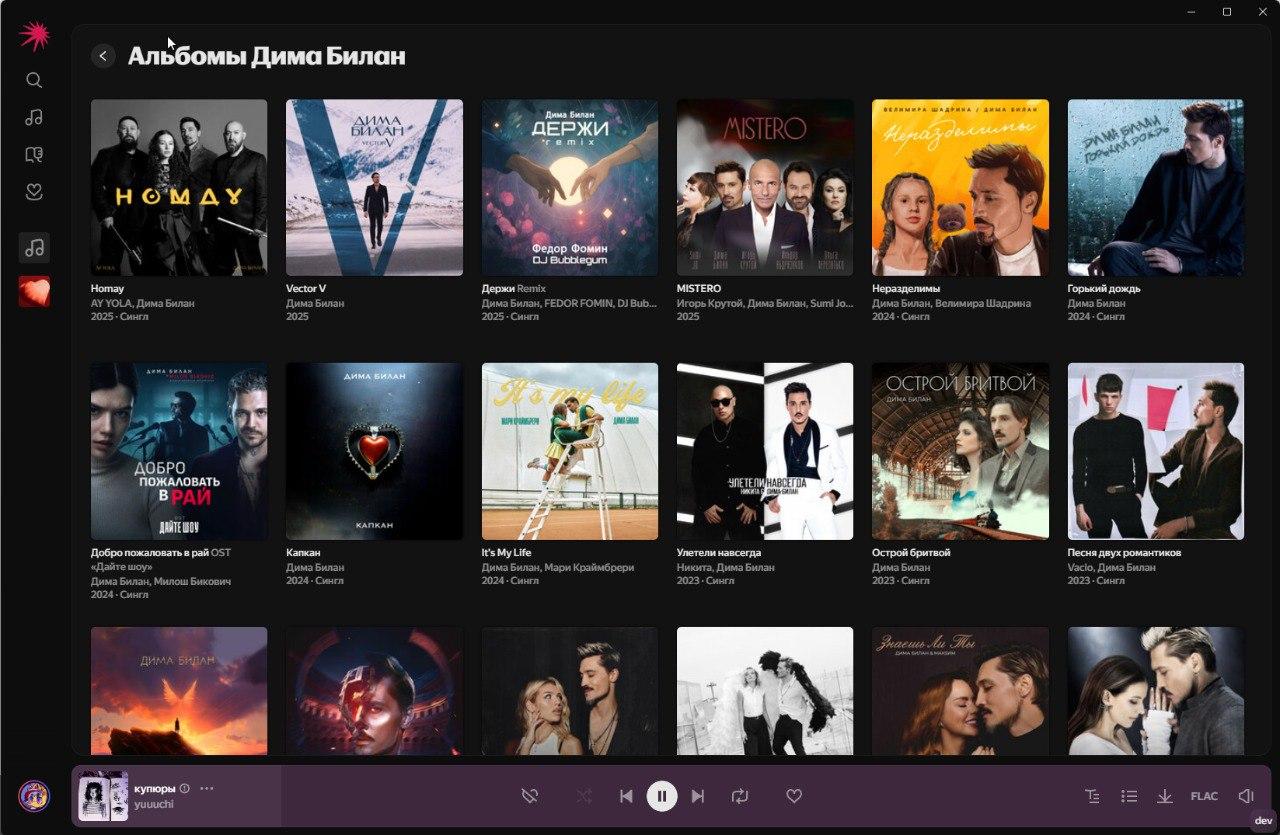Open the heart collection sidebar icon
1280x835 pixels.
coord(34,191)
